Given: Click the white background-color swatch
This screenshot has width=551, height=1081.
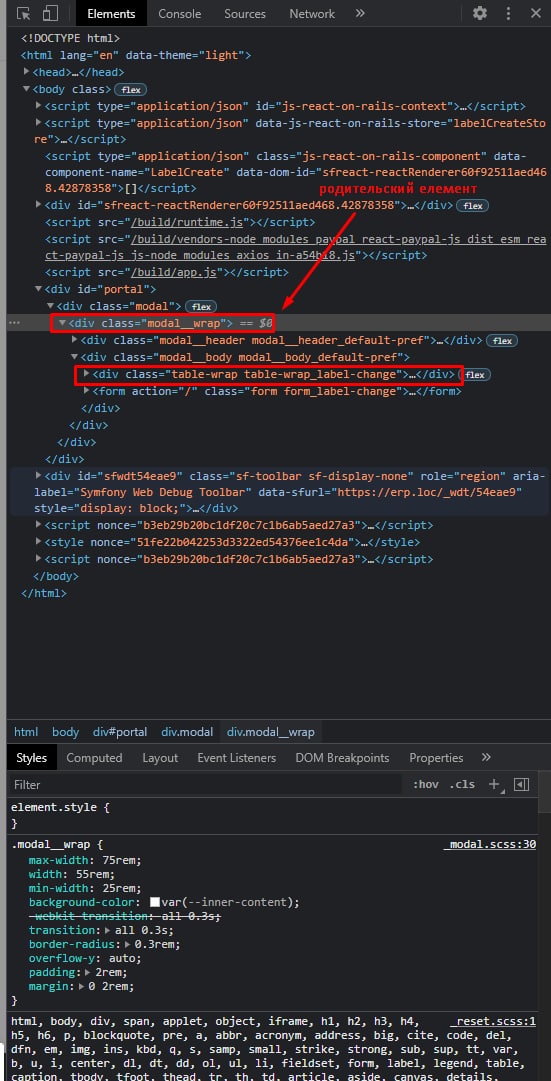Looking at the screenshot, I should 154,902.
